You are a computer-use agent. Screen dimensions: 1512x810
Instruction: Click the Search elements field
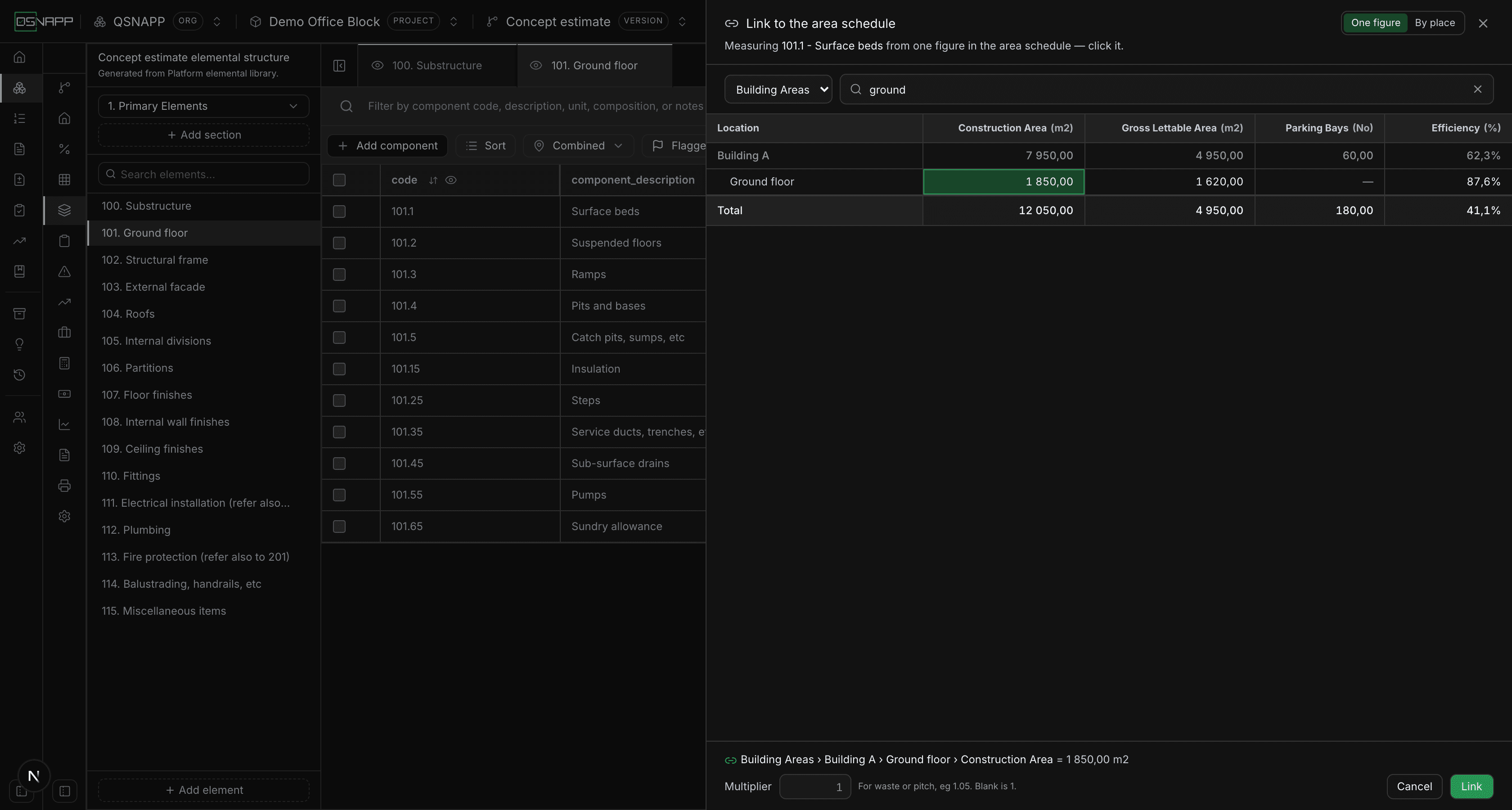[203, 174]
